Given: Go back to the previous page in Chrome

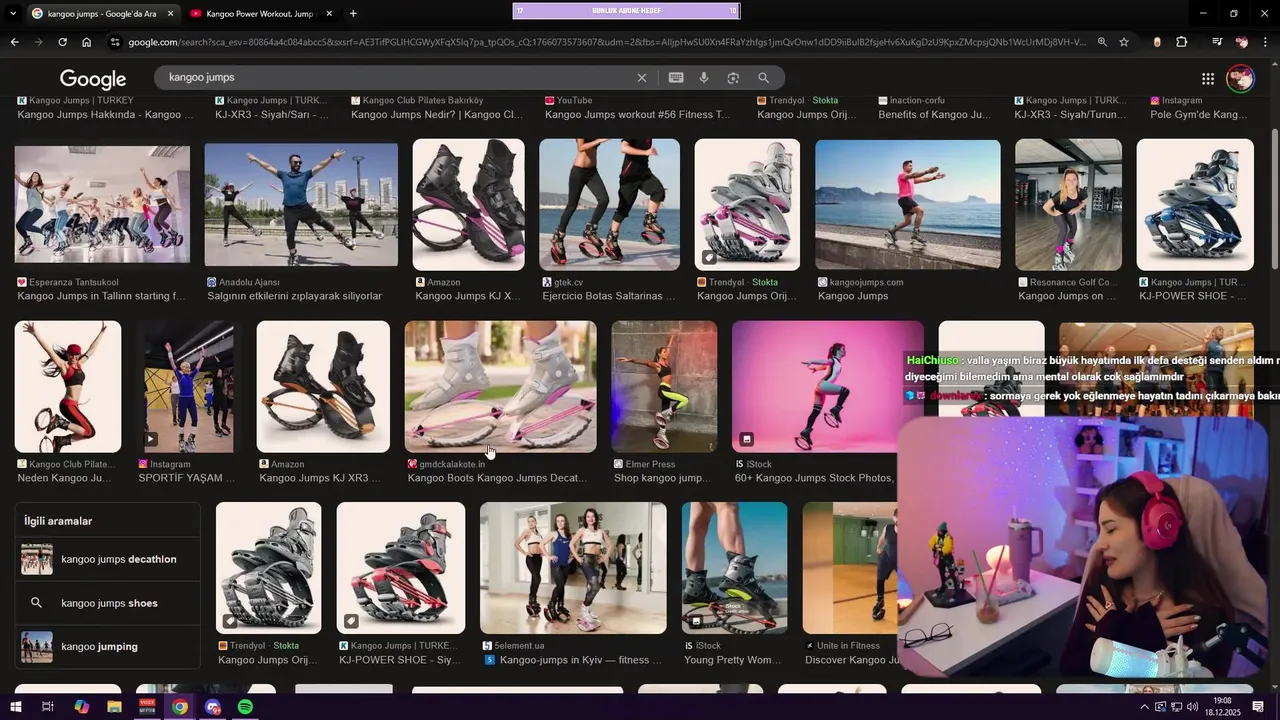Looking at the screenshot, I should (14, 42).
